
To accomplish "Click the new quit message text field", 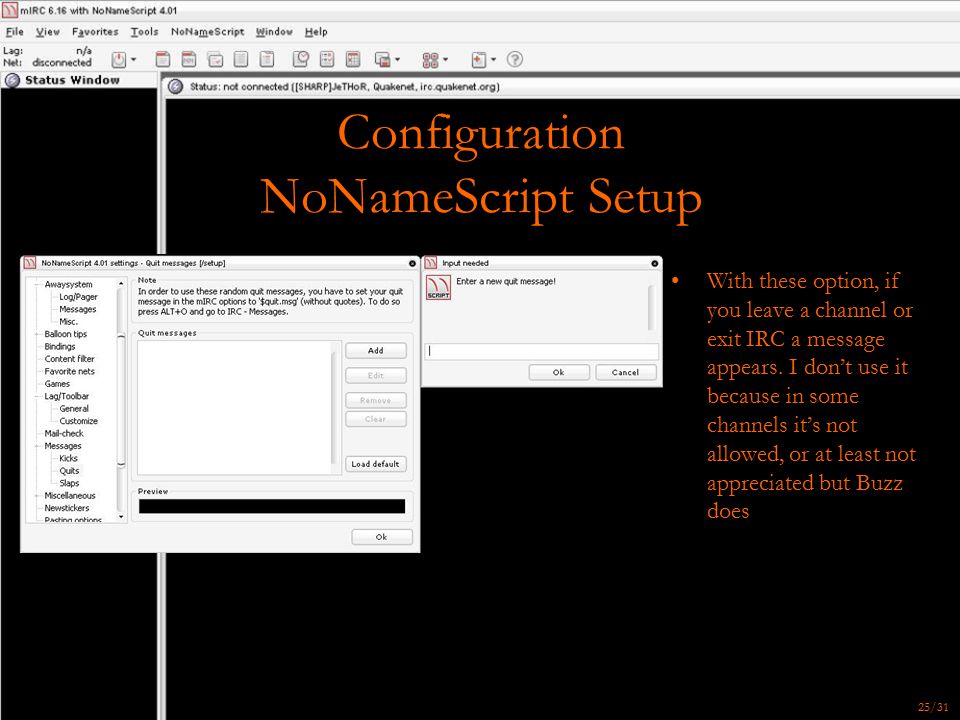I will (542, 351).
